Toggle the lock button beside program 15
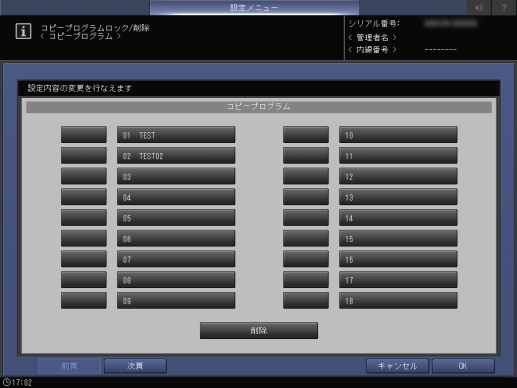This screenshot has width=517, height=388. pos(306,238)
